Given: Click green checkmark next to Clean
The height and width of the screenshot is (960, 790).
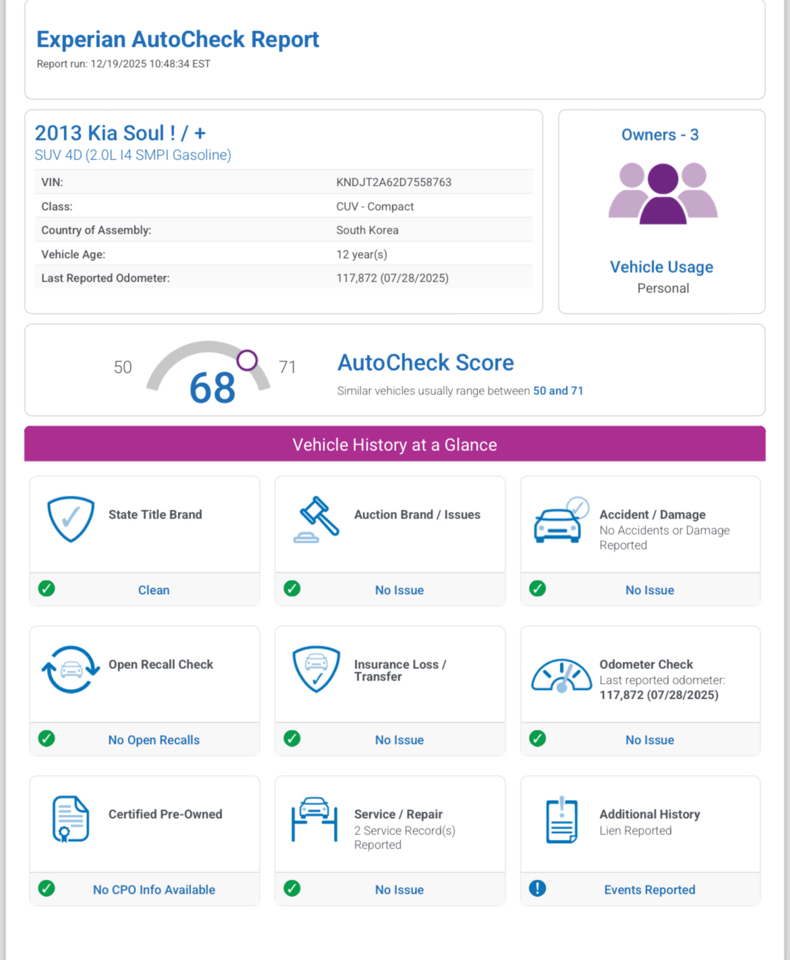Looking at the screenshot, I should [x=46, y=588].
